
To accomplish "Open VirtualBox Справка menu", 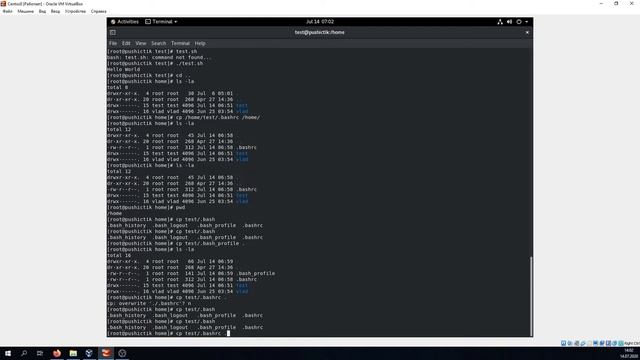I will (98, 11).
